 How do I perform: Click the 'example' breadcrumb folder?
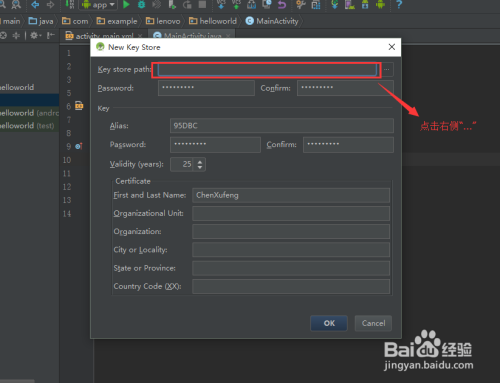(x=117, y=21)
